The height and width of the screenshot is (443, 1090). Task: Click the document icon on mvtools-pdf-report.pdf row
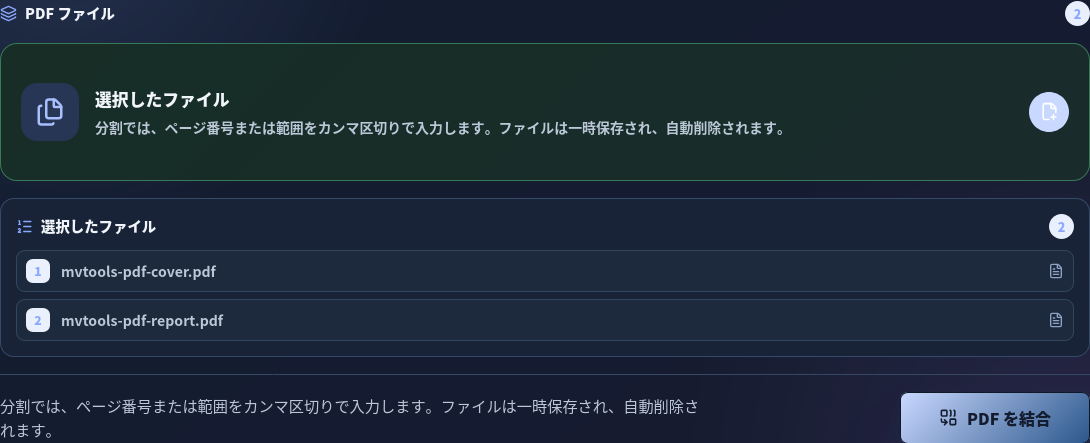[1055, 320]
